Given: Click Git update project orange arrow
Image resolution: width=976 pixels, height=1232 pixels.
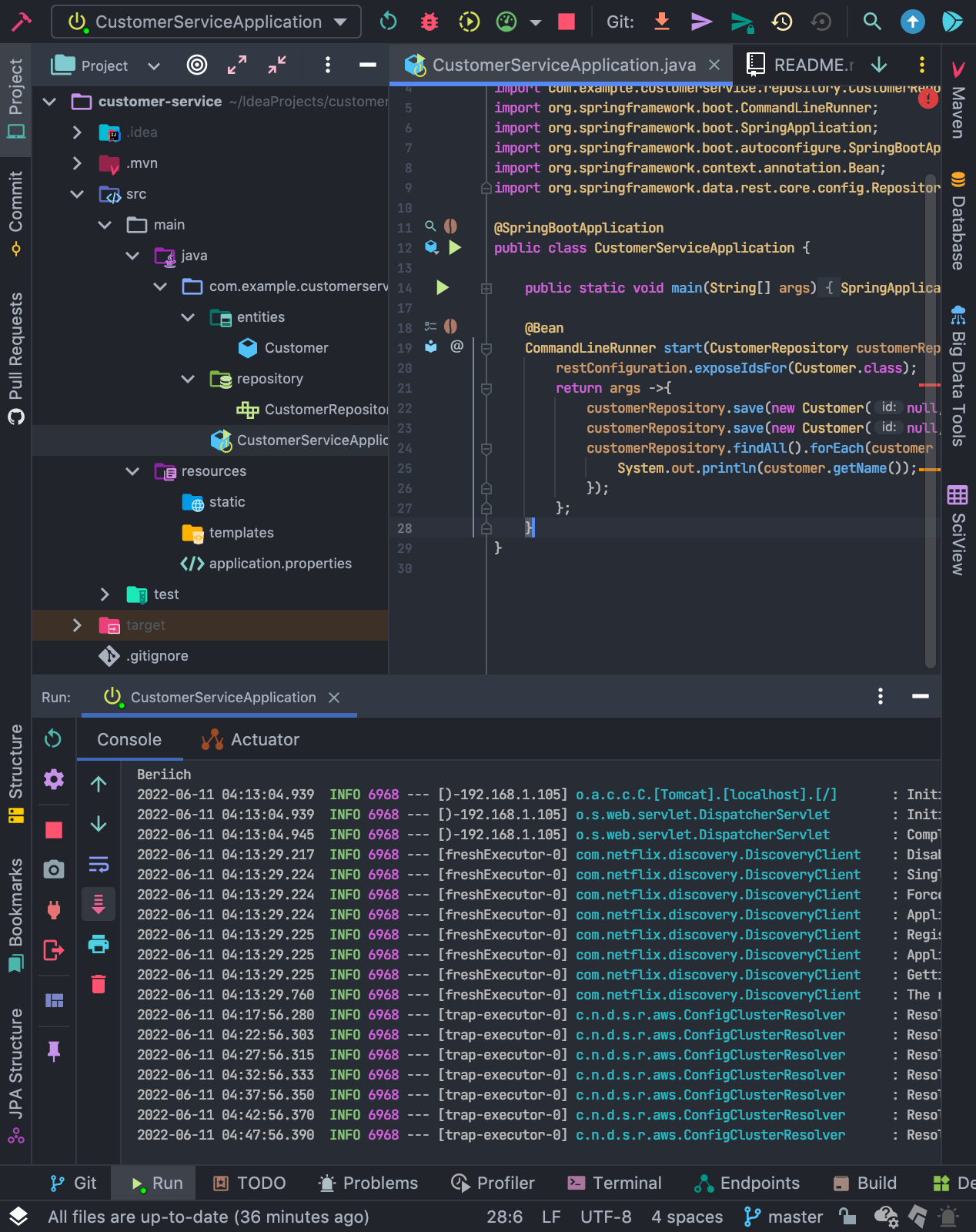Looking at the screenshot, I should 662,22.
